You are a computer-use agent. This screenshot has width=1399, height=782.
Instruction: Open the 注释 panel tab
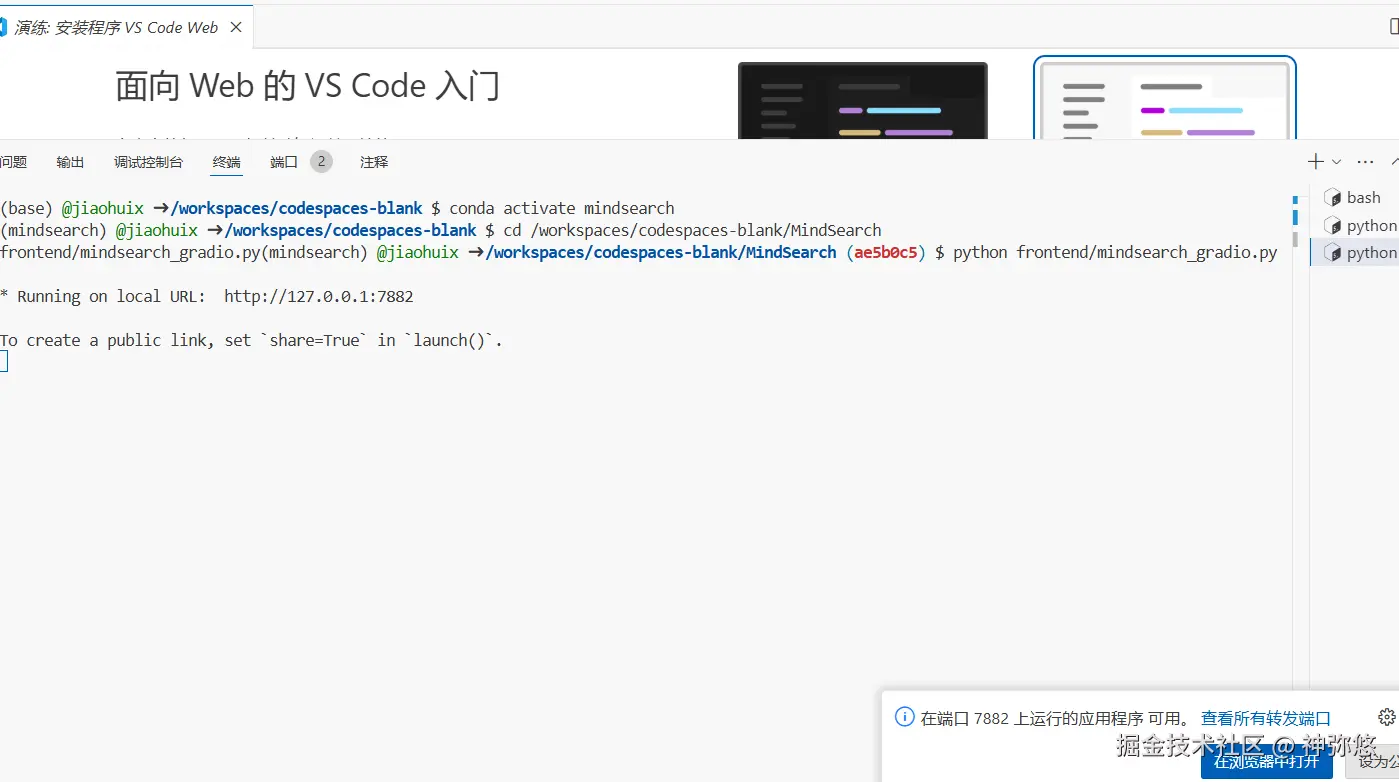tap(374, 162)
